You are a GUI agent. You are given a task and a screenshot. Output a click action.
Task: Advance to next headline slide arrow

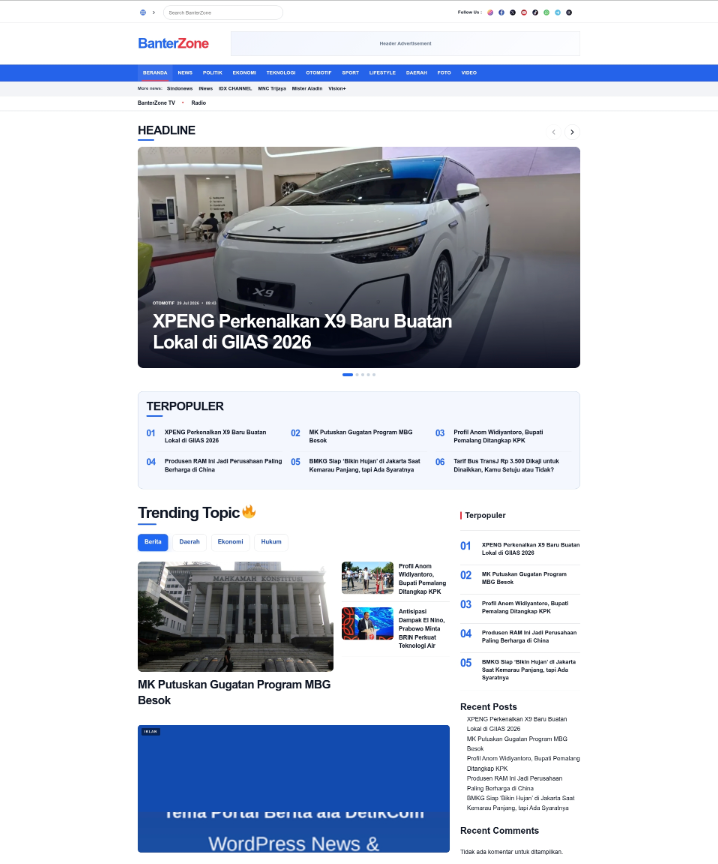[572, 132]
